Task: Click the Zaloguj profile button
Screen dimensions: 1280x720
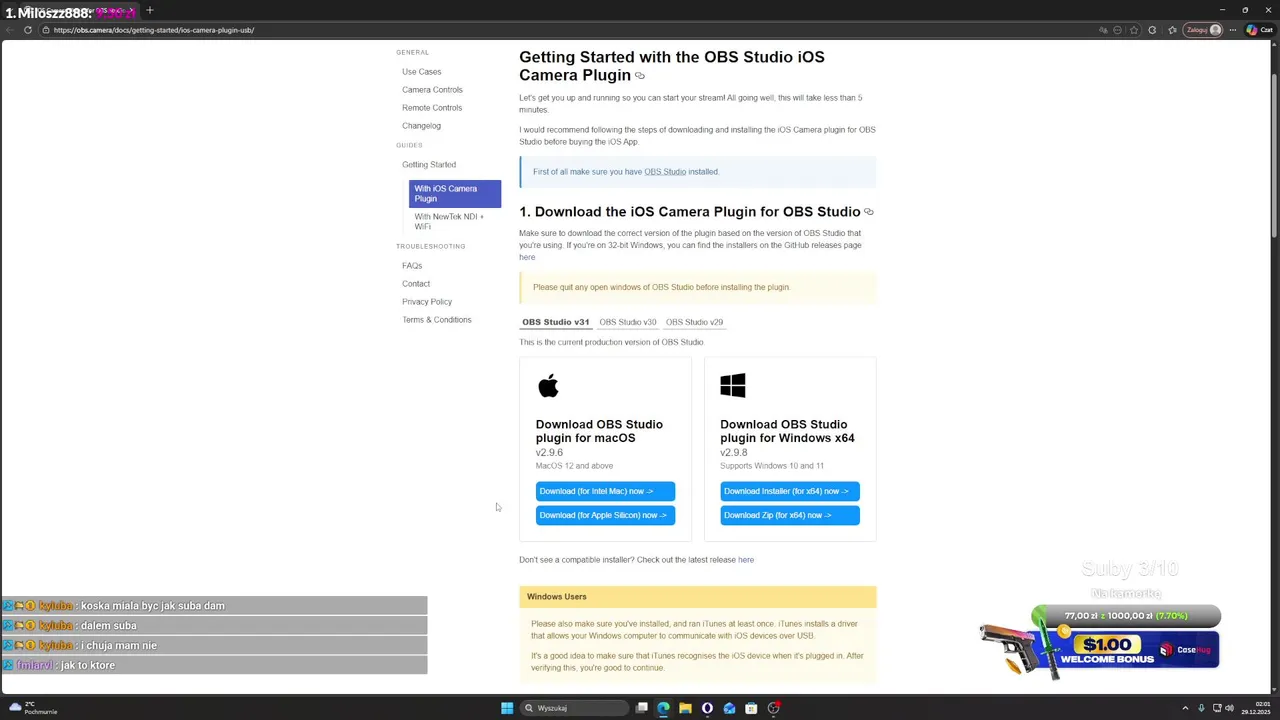Action: coord(1204,30)
